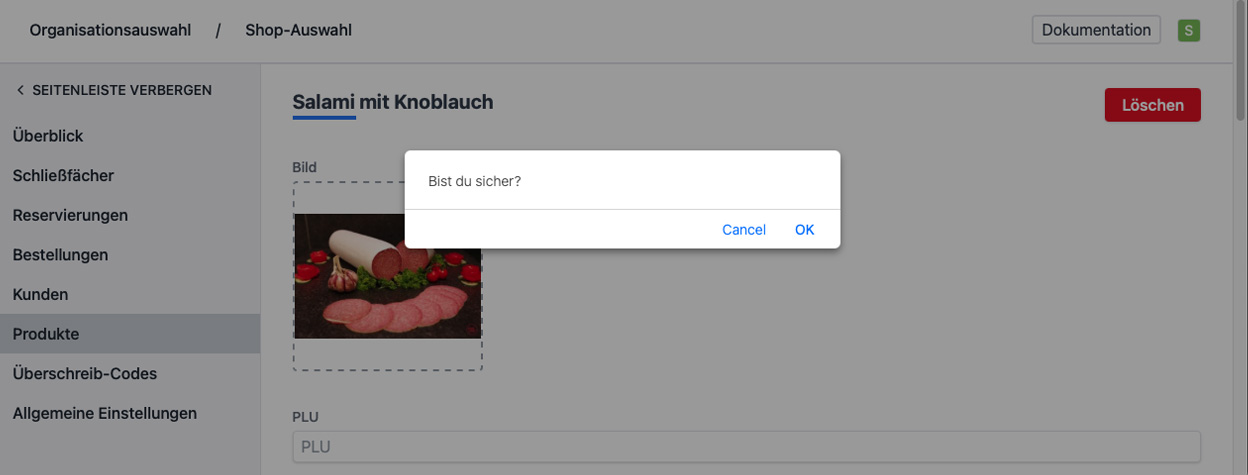Navigate to Reservierungen
The height and width of the screenshot is (475, 1248).
click(x=70, y=215)
